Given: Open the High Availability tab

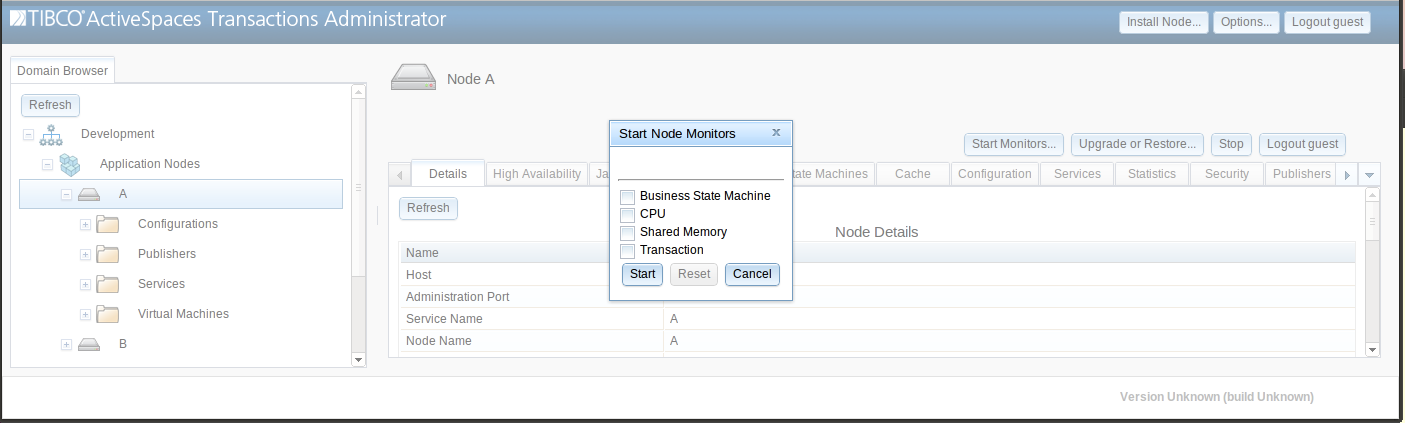Looking at the screenshot, I should tap(537, 174).
